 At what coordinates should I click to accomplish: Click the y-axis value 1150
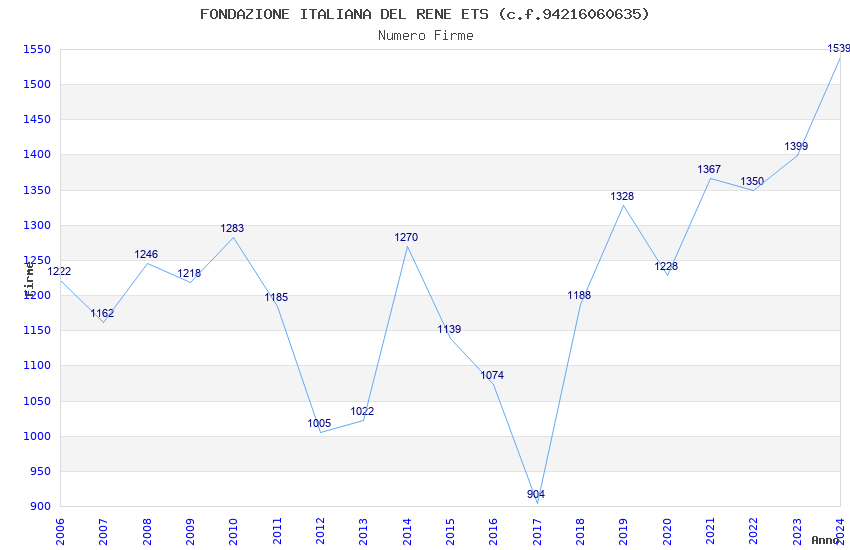coord(37,331)
